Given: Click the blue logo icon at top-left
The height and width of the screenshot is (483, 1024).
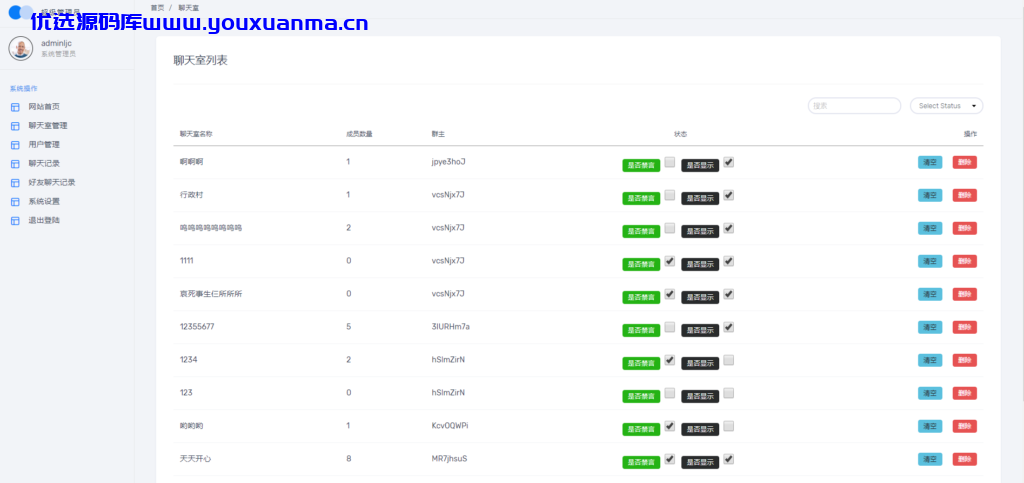Looking at the screenshot, I should (x=20, y=12).
